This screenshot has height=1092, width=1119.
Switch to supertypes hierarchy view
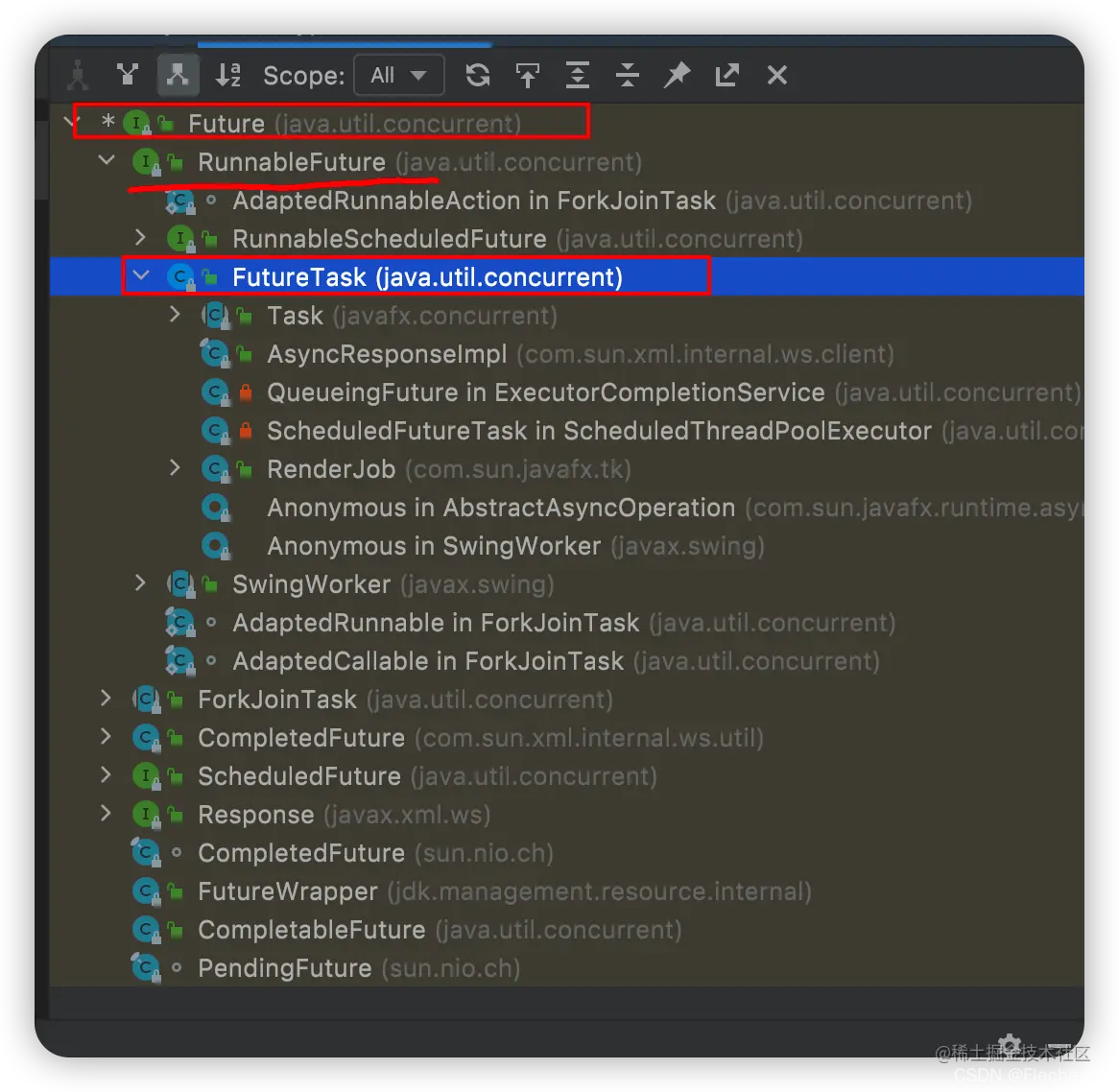(128, 75)
